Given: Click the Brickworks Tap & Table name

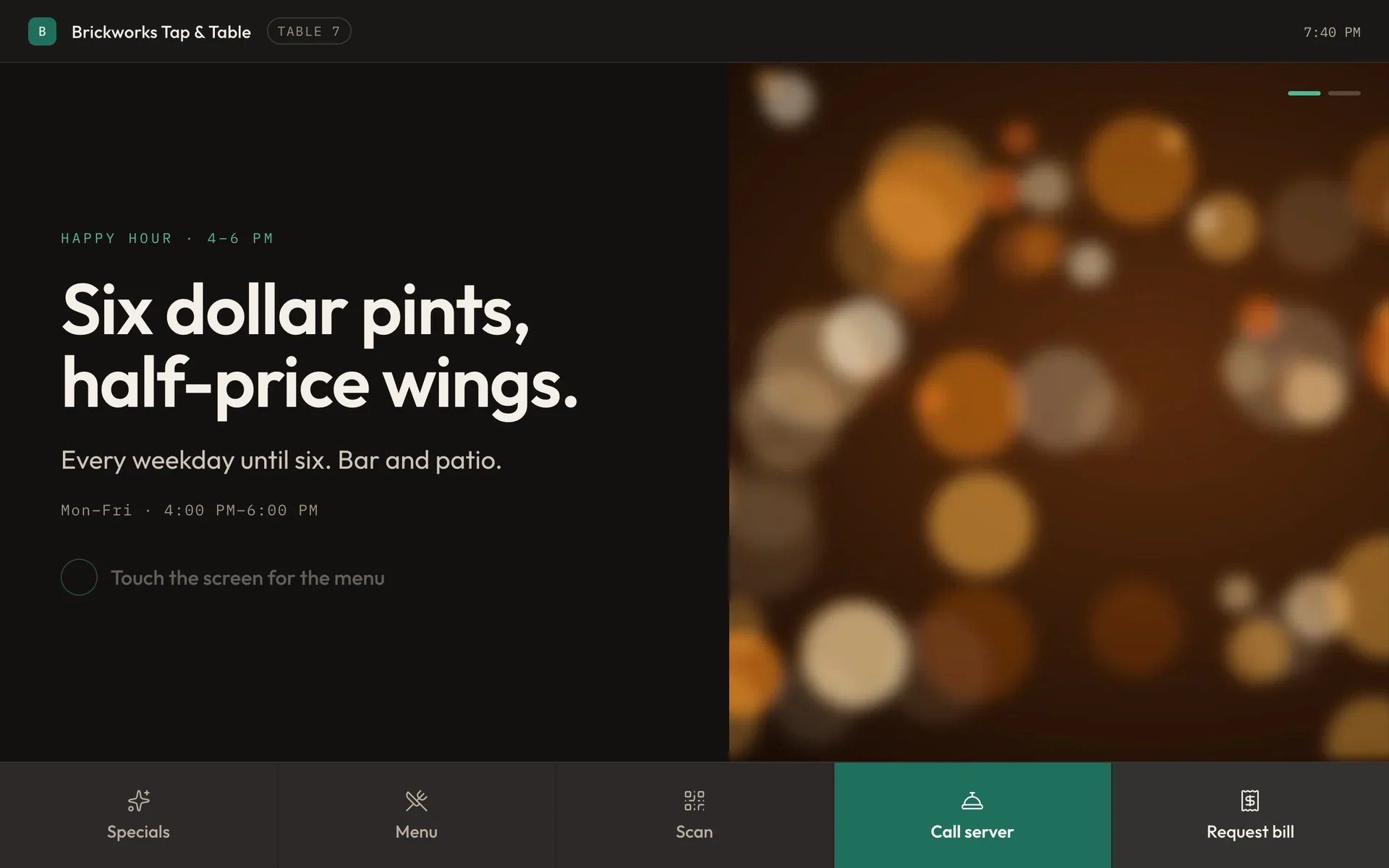Looking at the screenshot, I should [161, 32].
